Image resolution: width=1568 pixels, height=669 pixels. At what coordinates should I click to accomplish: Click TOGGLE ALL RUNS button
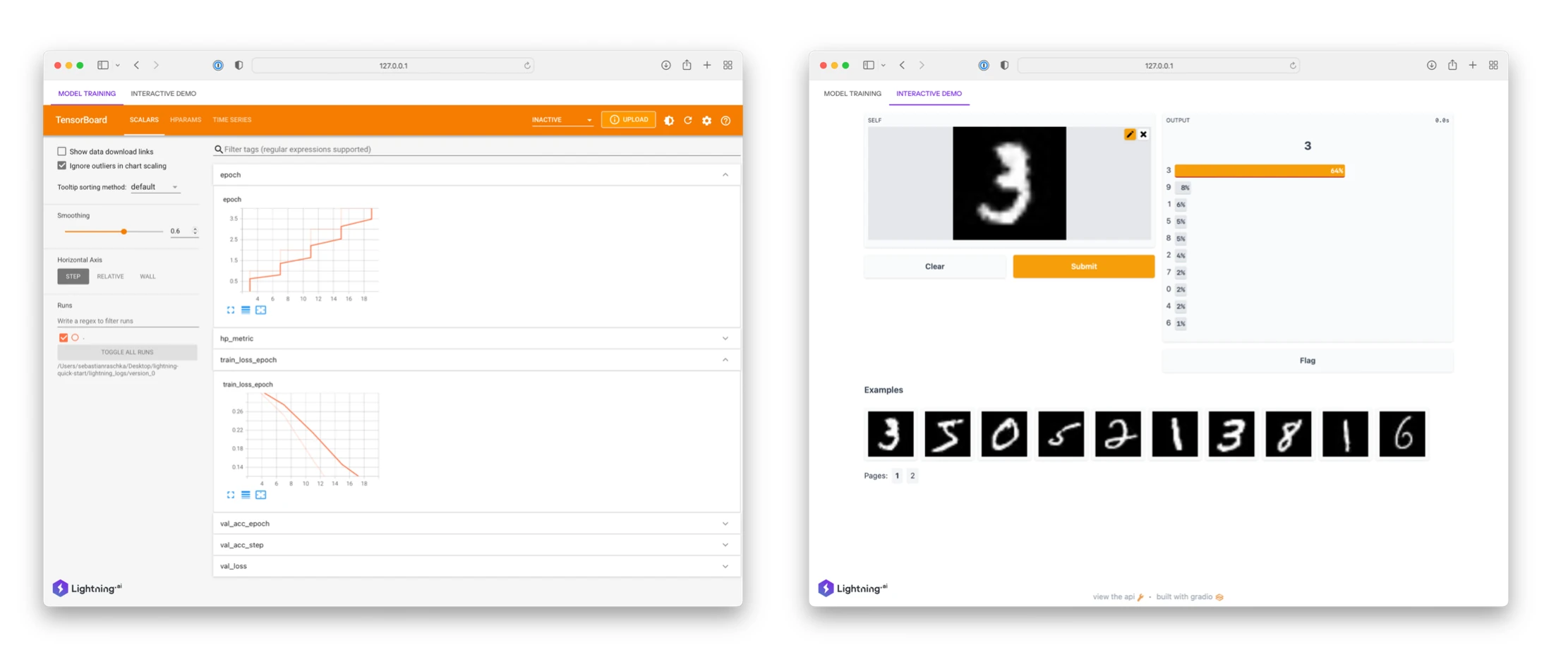[x=127, y=352]
